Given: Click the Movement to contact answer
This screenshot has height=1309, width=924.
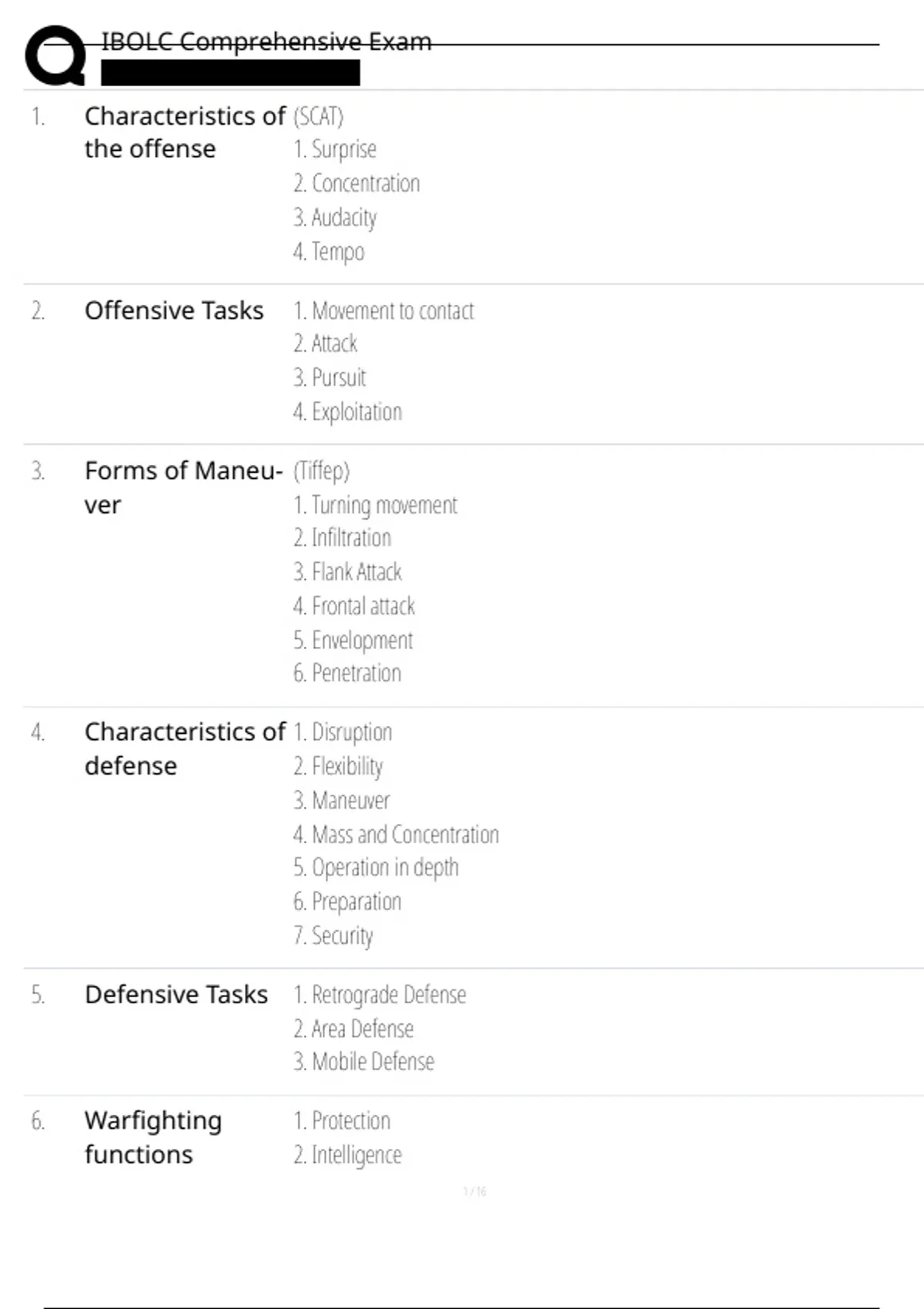Looking at the screenshot, I should 383,311.
